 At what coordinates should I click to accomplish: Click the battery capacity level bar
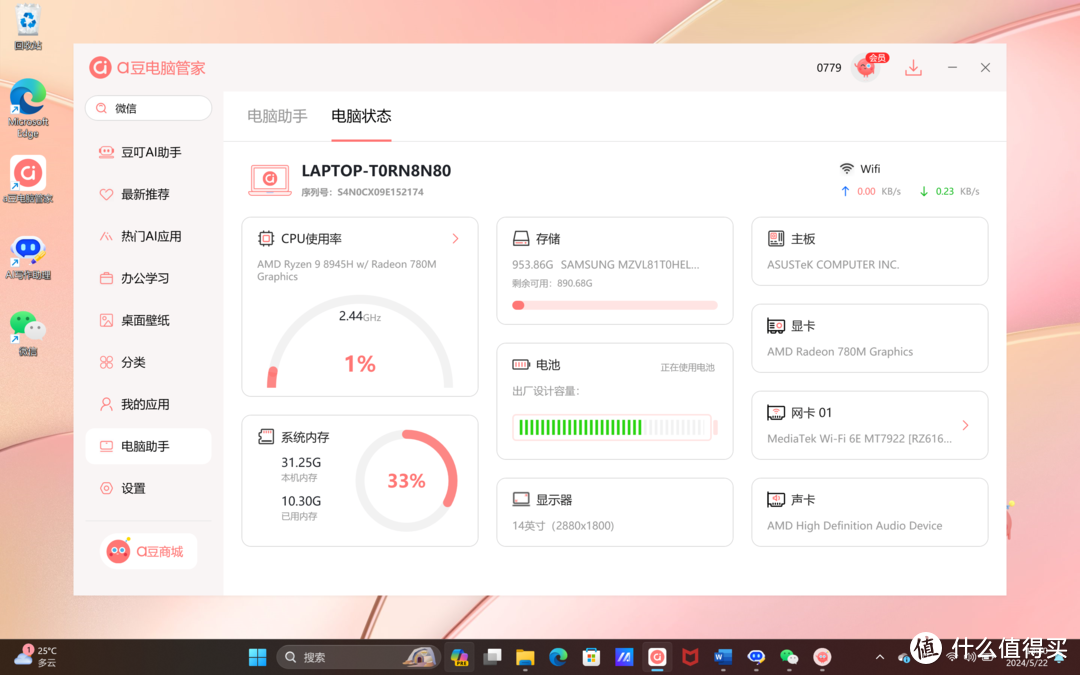614,427
